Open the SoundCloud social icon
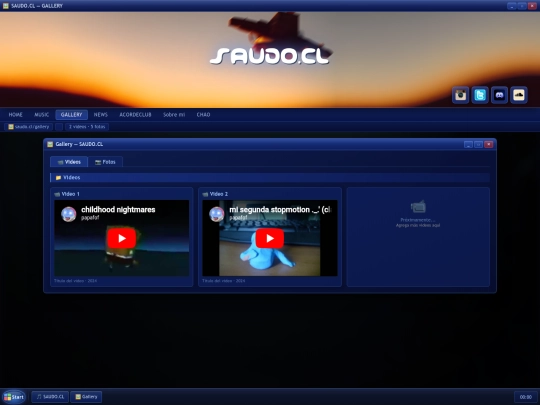Screen dimensions: 540x405 [x=519, y=95]
